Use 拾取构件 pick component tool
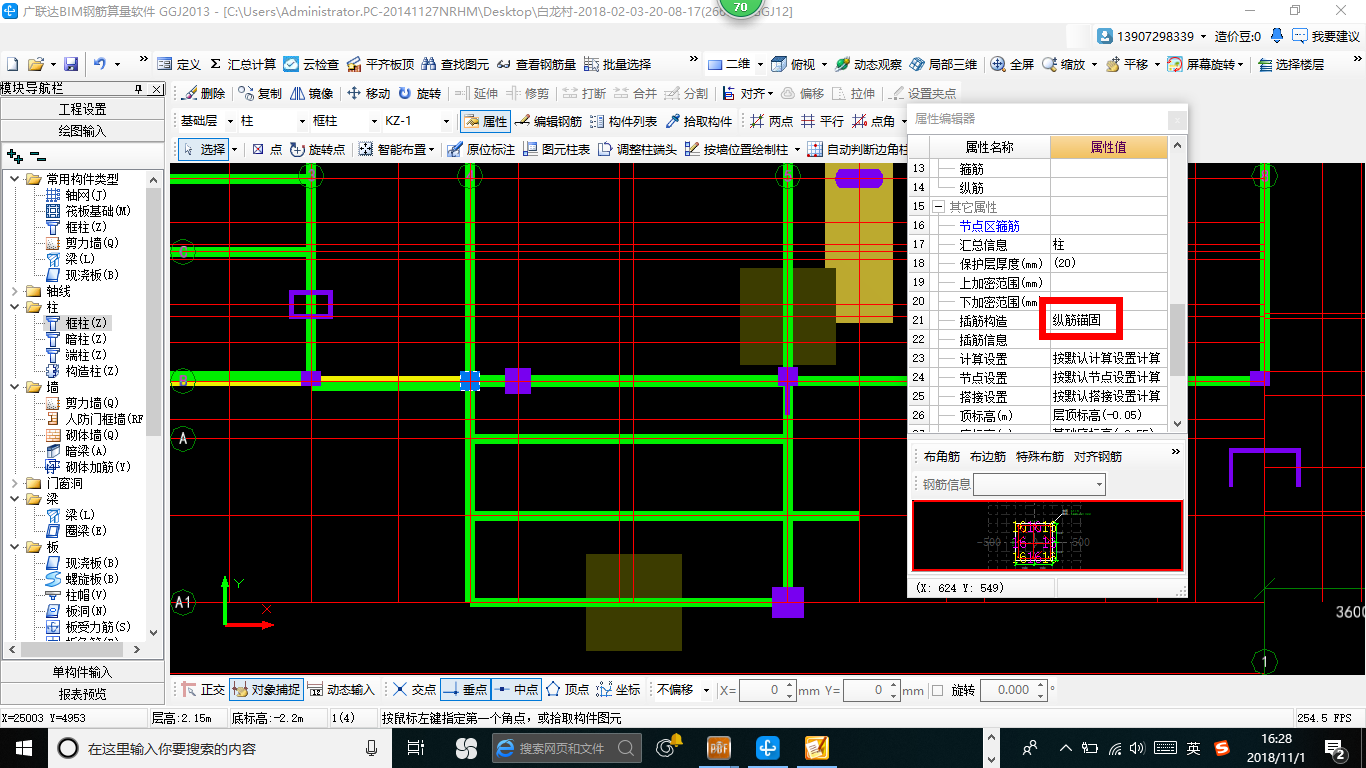1366x768 pixels. point(698,121)
